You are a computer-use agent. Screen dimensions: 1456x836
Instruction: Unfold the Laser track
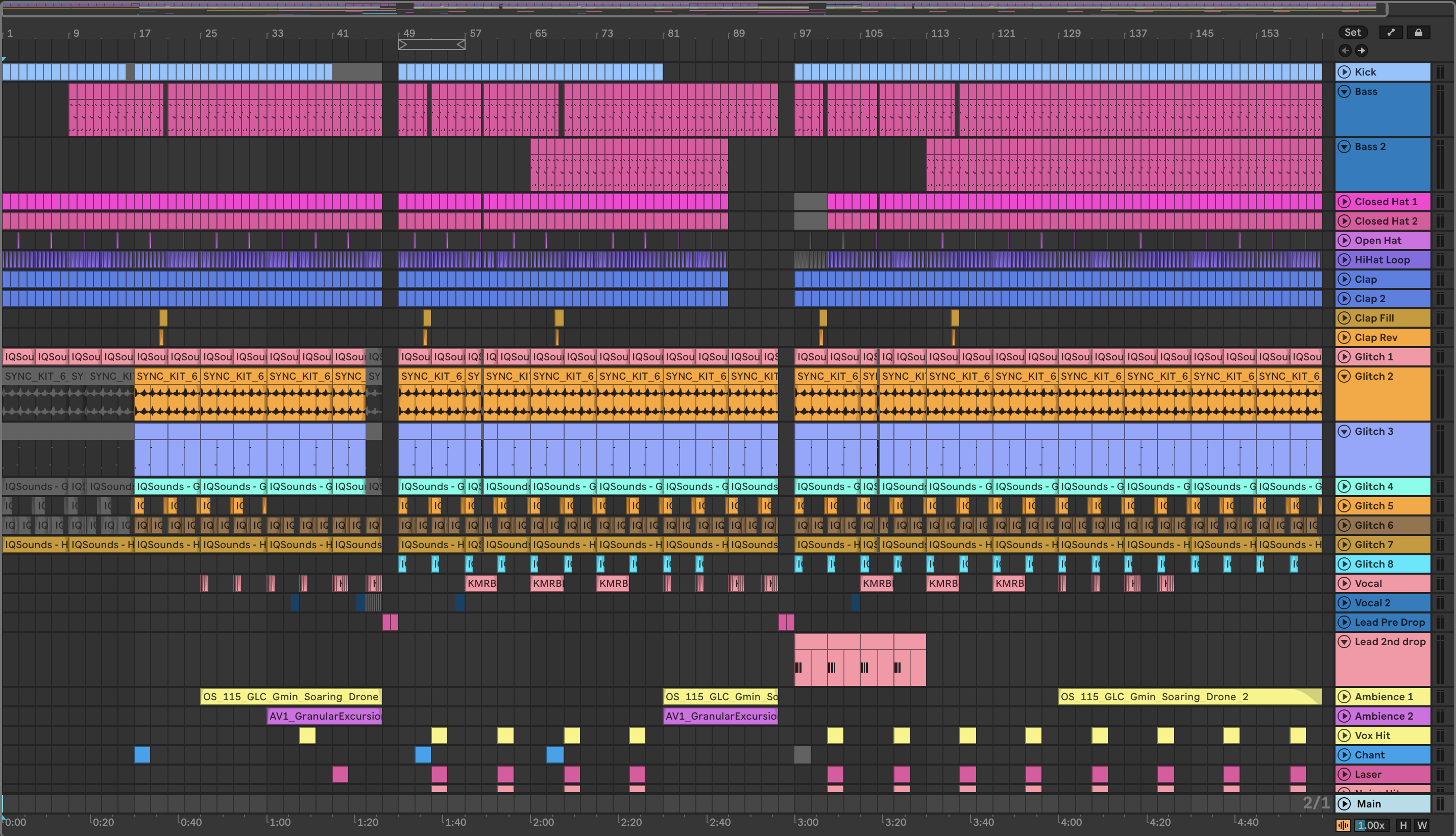[1344, 775]
